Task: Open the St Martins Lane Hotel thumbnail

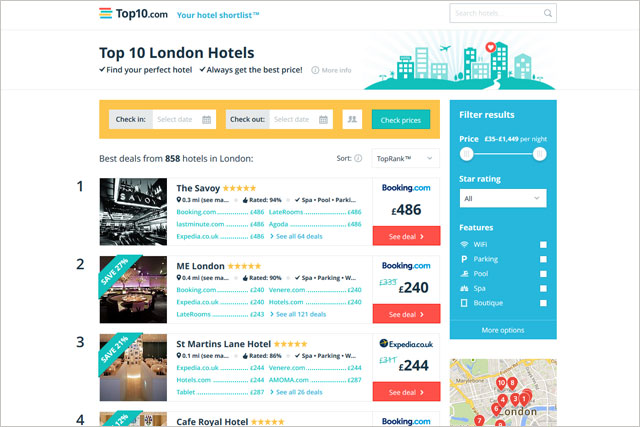Action: tap(133, 367)
